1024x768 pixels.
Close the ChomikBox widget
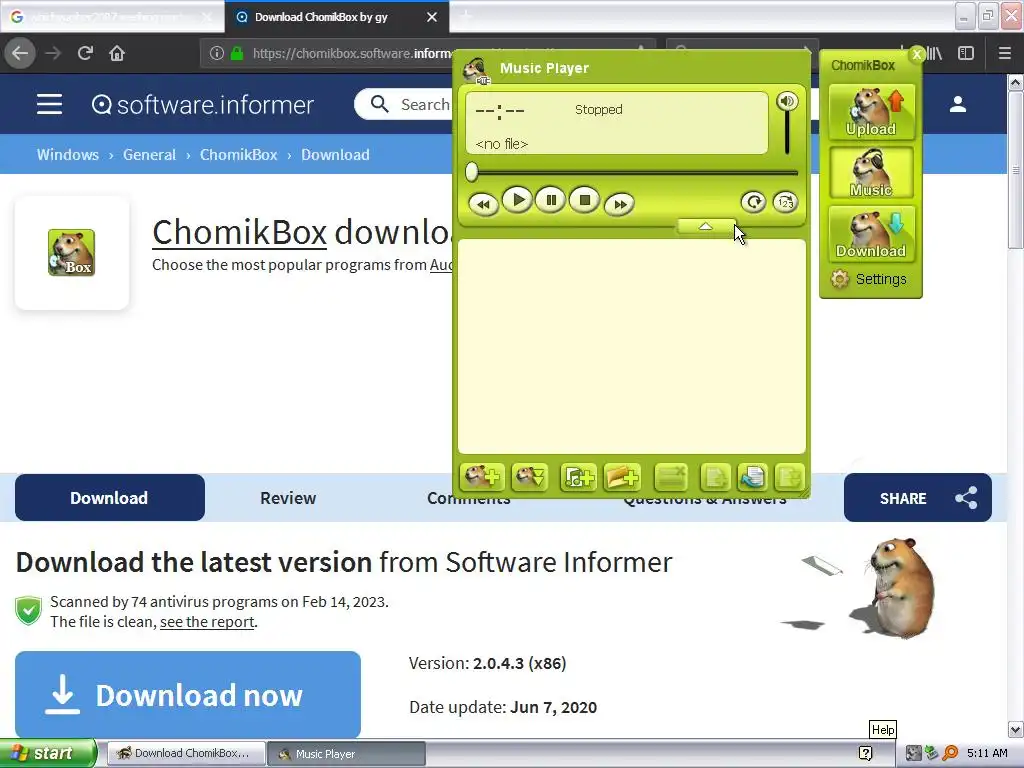click(x=917, y=55)
